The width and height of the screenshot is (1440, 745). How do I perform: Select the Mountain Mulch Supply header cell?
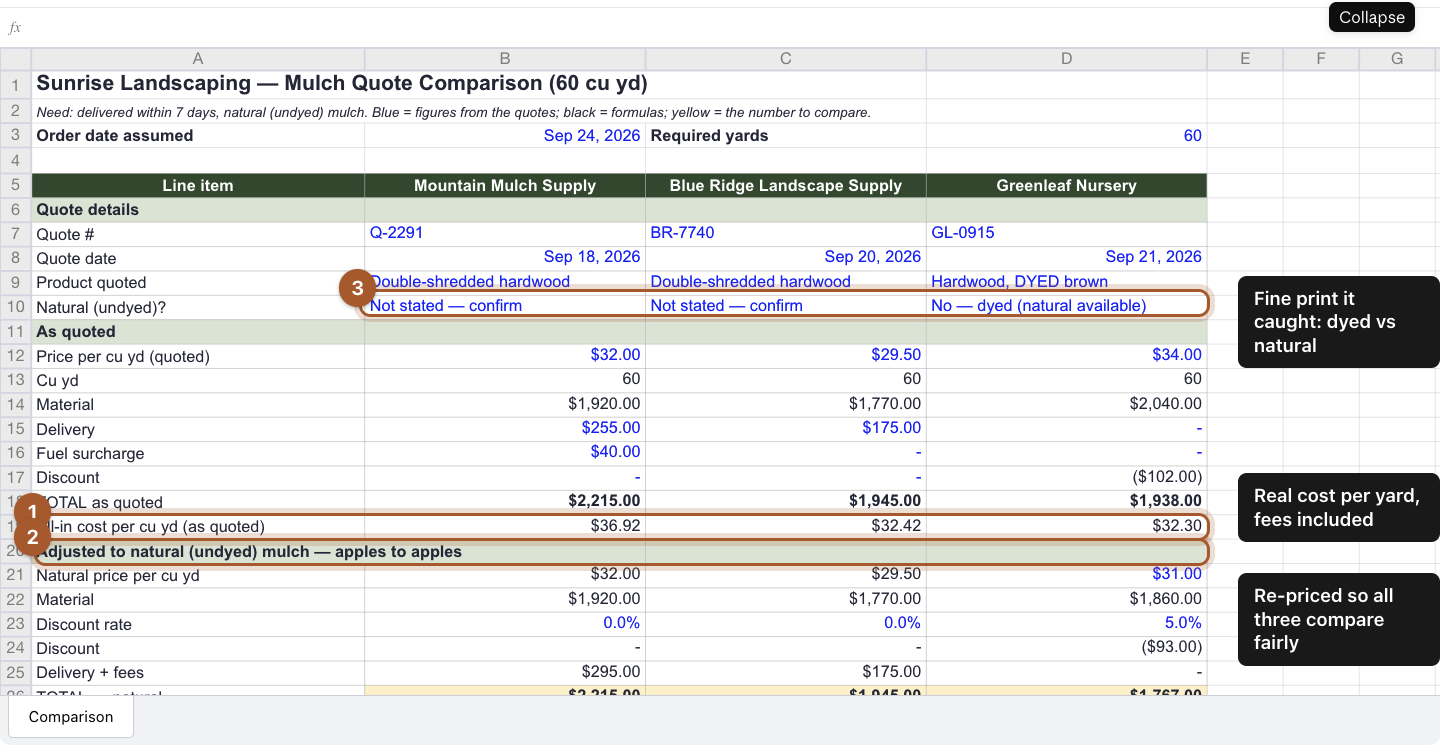point(505,185)
